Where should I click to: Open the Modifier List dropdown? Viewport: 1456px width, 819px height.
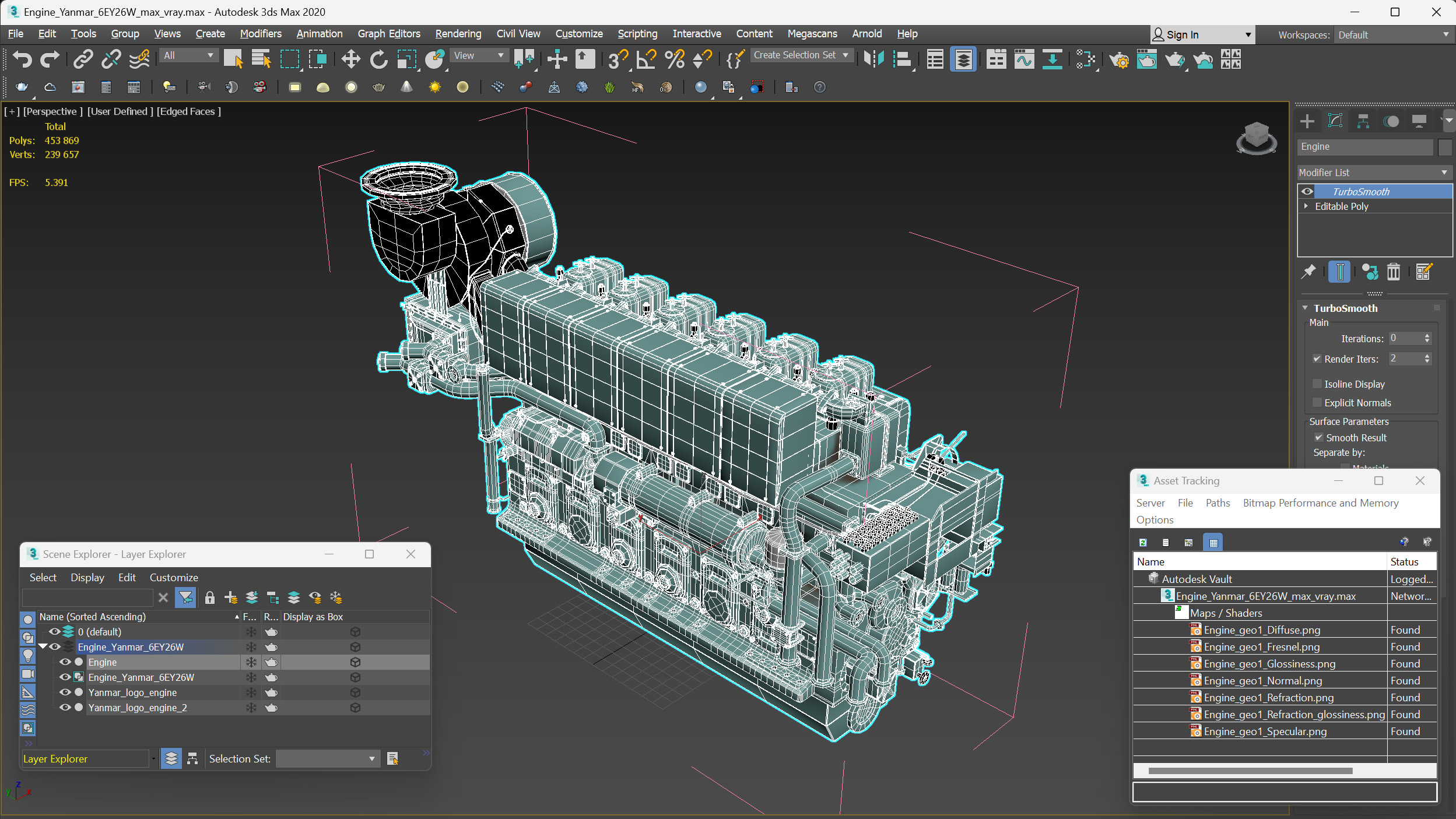click(1374, 173)
